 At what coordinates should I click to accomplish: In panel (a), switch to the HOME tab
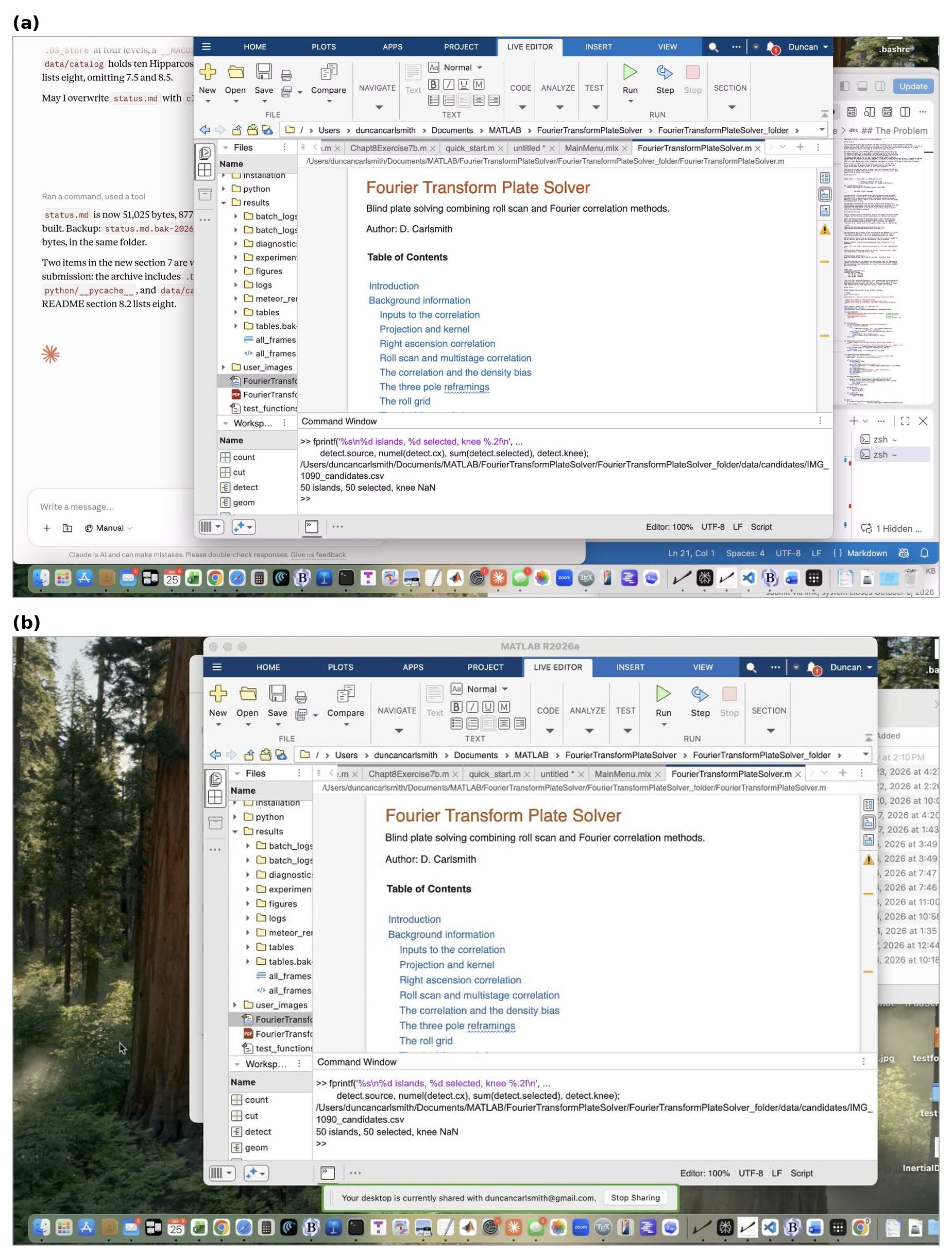coord(254,47)
